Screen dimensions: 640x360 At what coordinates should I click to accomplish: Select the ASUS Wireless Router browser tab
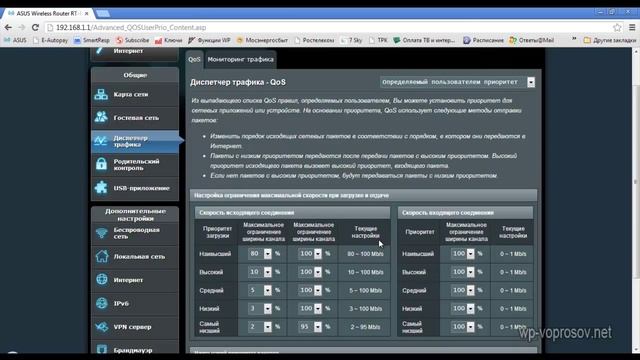[48, 13]
